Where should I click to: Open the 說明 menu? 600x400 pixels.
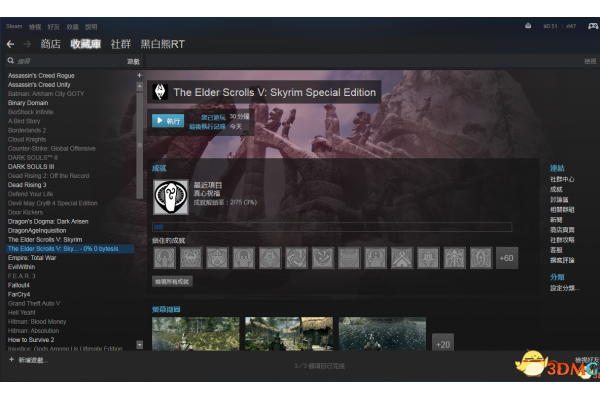click(x=91, y=27)
